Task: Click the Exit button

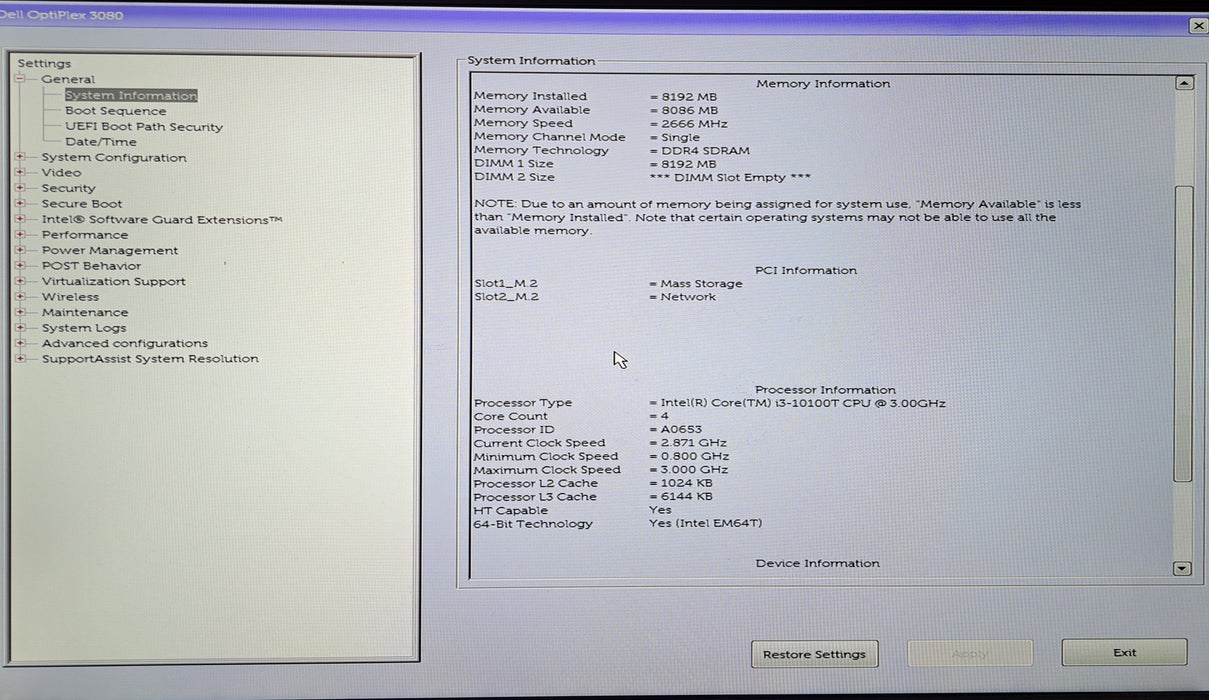Action: coord(1124,652)
